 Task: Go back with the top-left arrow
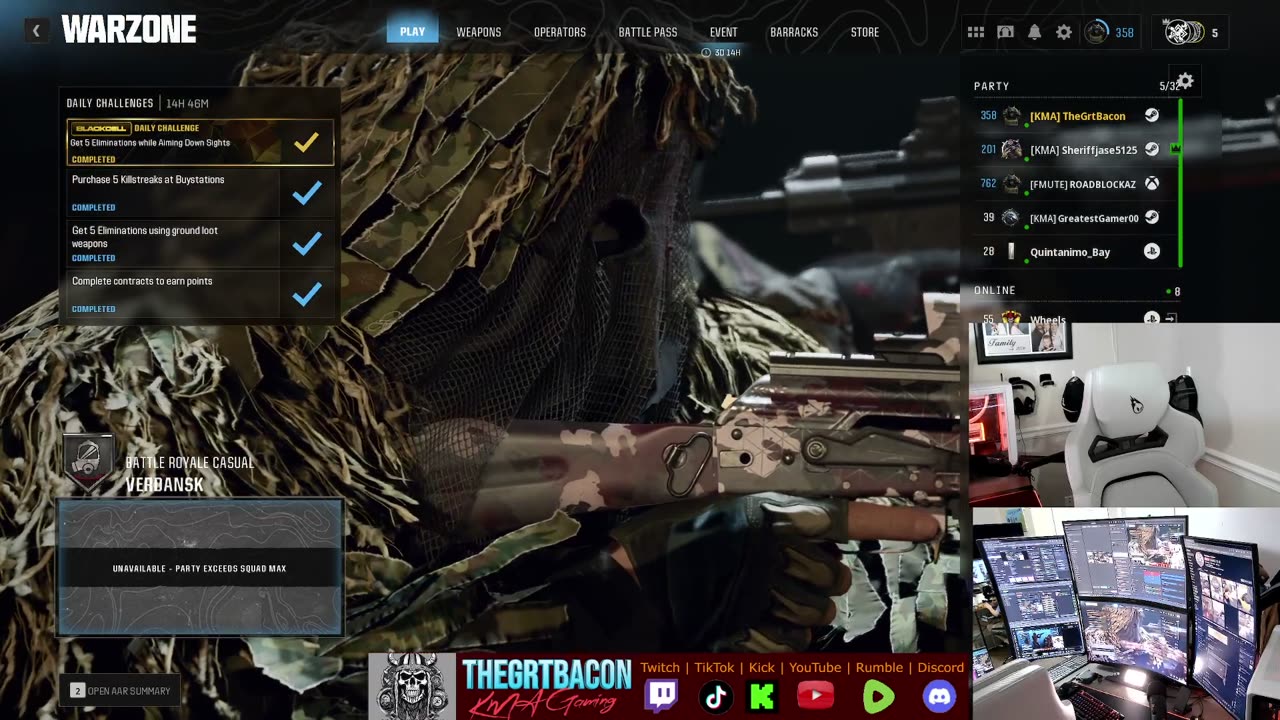click(36, 31)
